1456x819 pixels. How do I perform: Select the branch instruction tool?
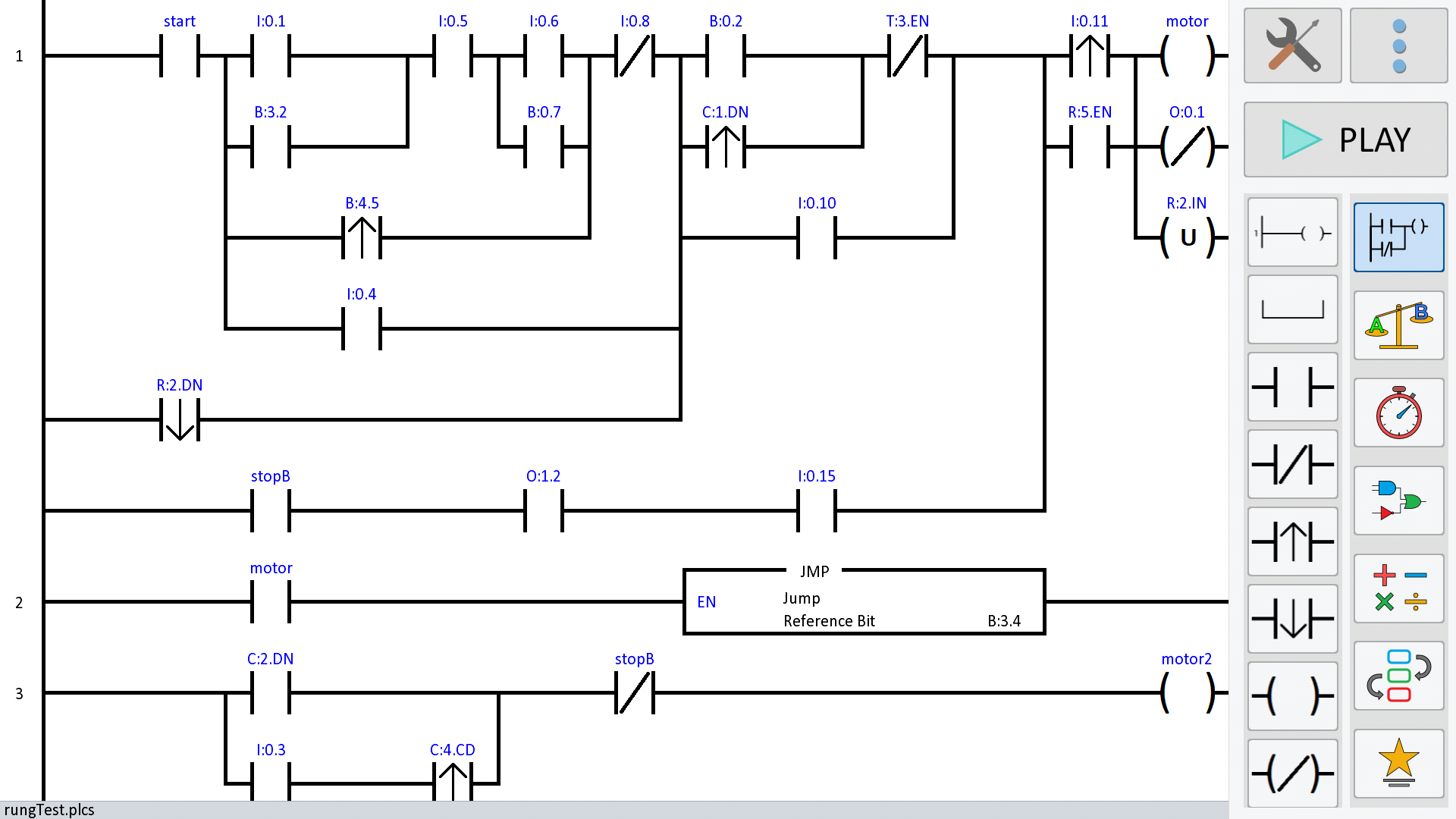tap(1292, 309)
